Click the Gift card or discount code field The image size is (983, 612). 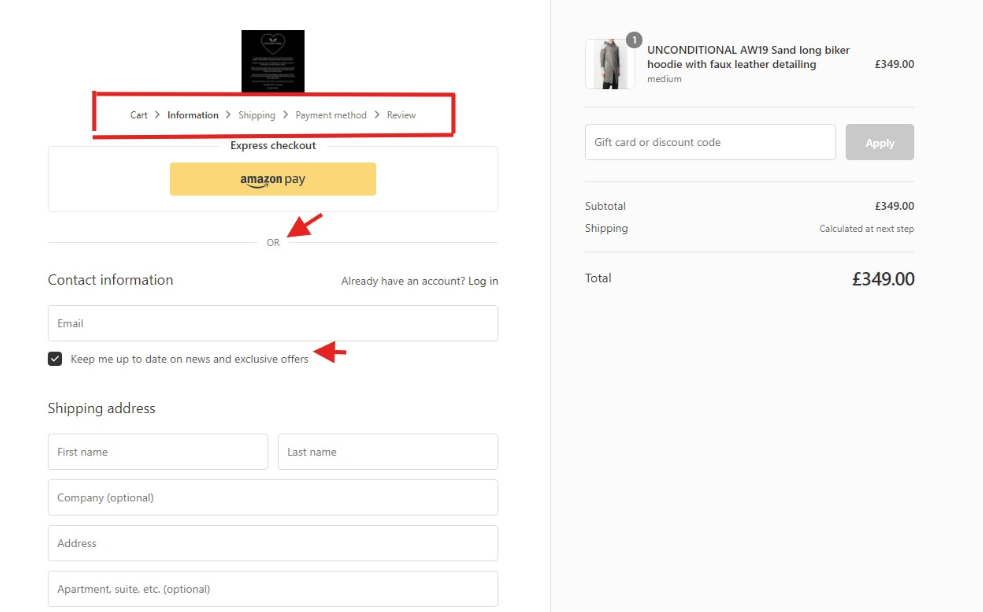coord(709,142)
